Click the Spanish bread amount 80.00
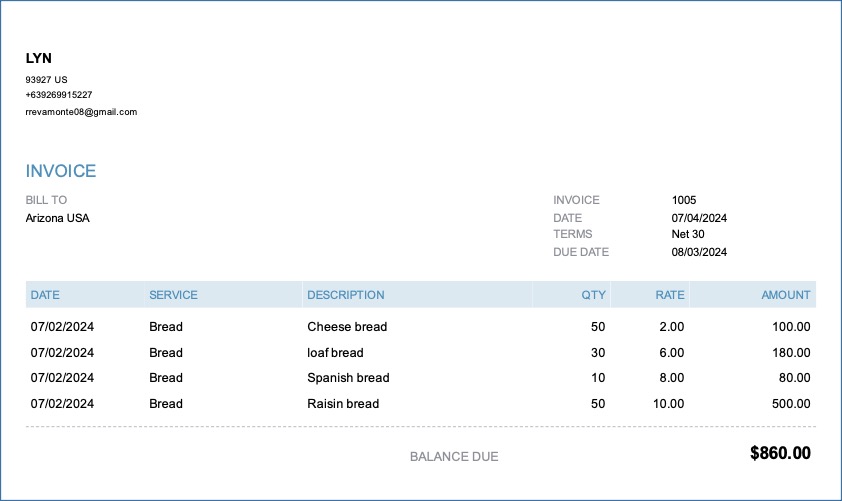This screenshot has height=501, width=842. tap(794, 377)
